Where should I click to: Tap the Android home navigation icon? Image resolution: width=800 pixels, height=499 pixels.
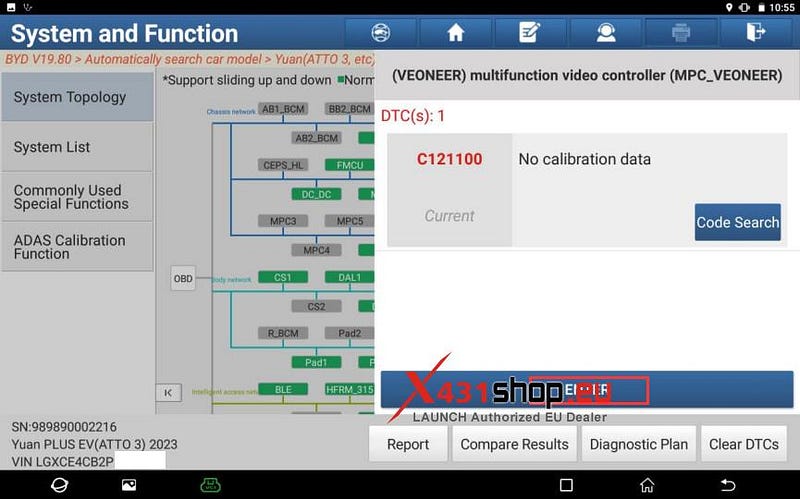(647, 485)
